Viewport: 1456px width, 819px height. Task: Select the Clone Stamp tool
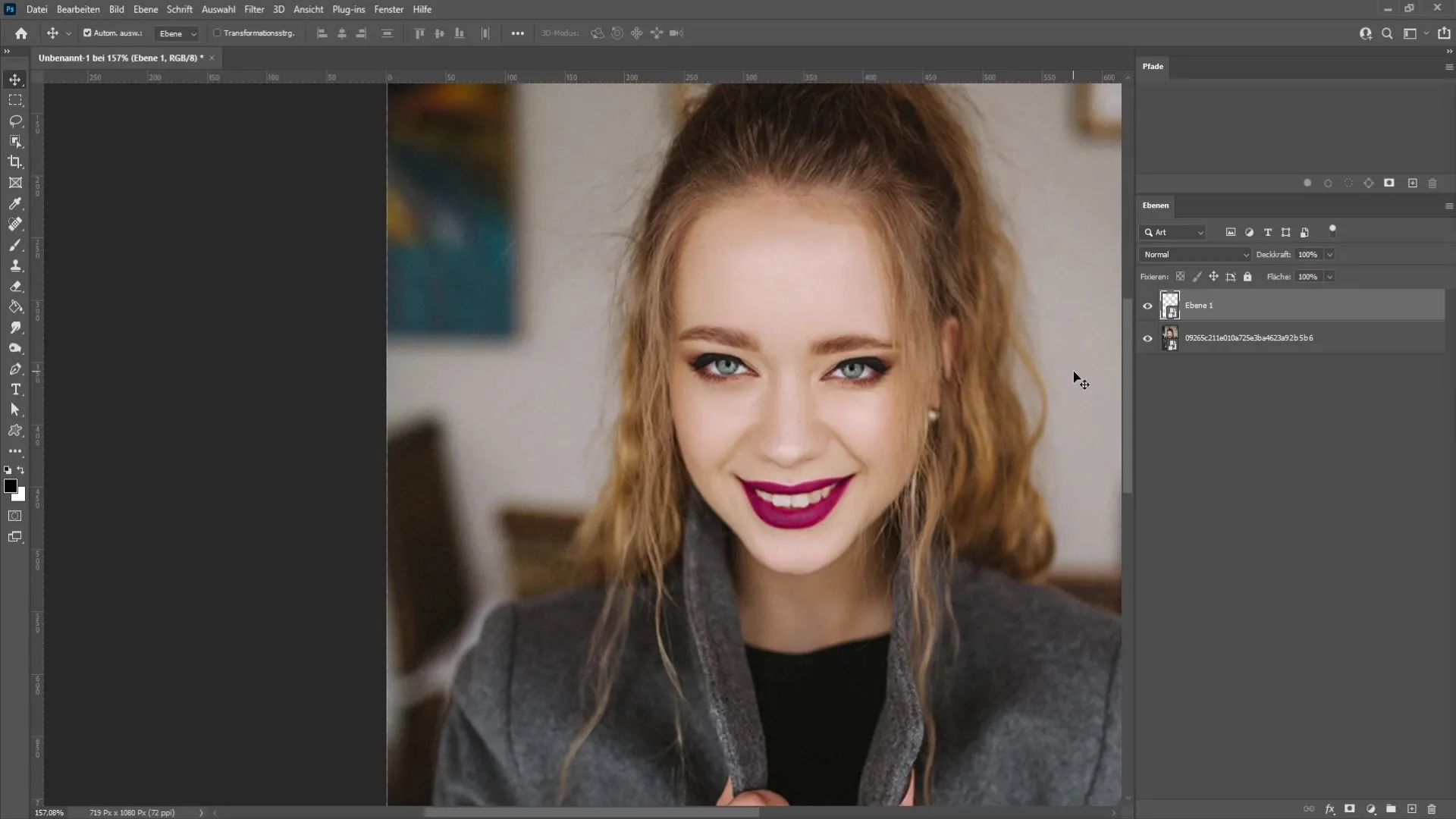pos(15,266)
